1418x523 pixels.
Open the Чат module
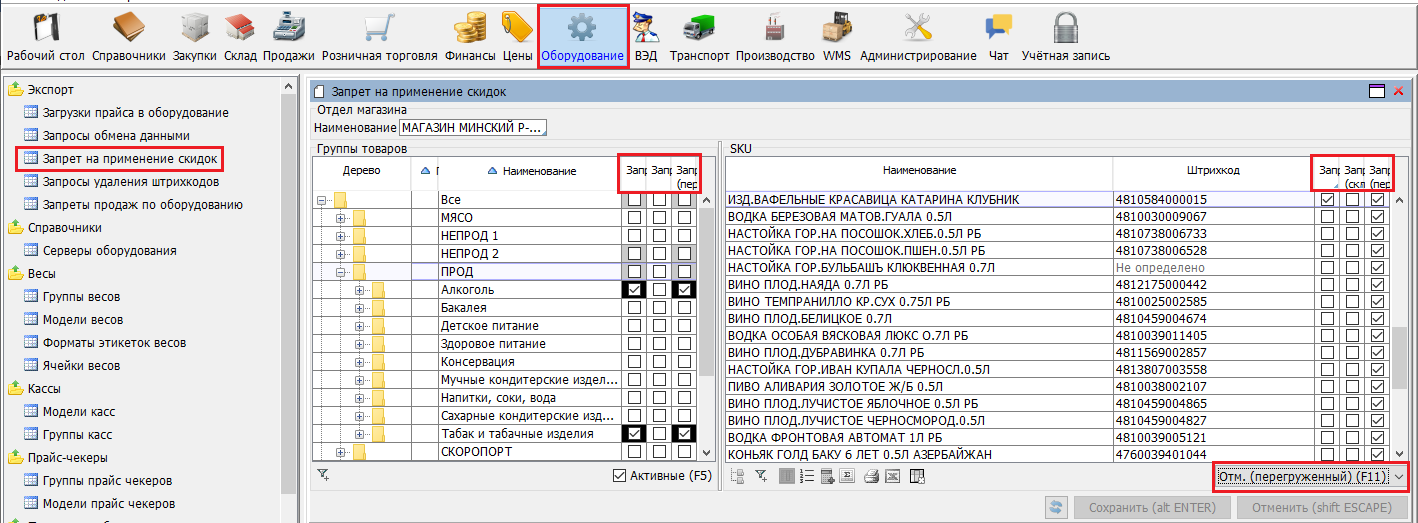[x=998, y=36]
